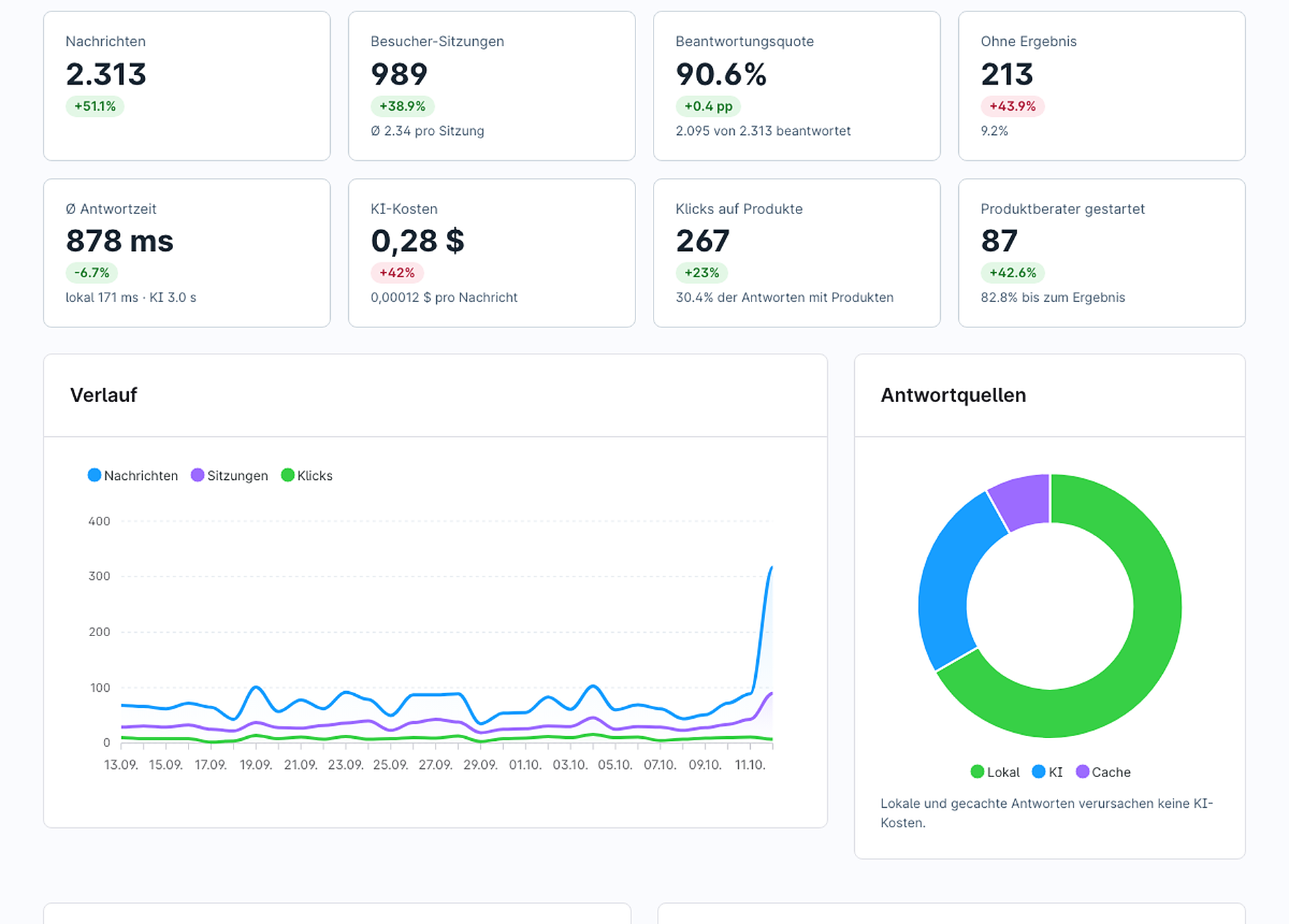Click the +38.9% sessions badge
1289x924 pixels.
(403, 106)
